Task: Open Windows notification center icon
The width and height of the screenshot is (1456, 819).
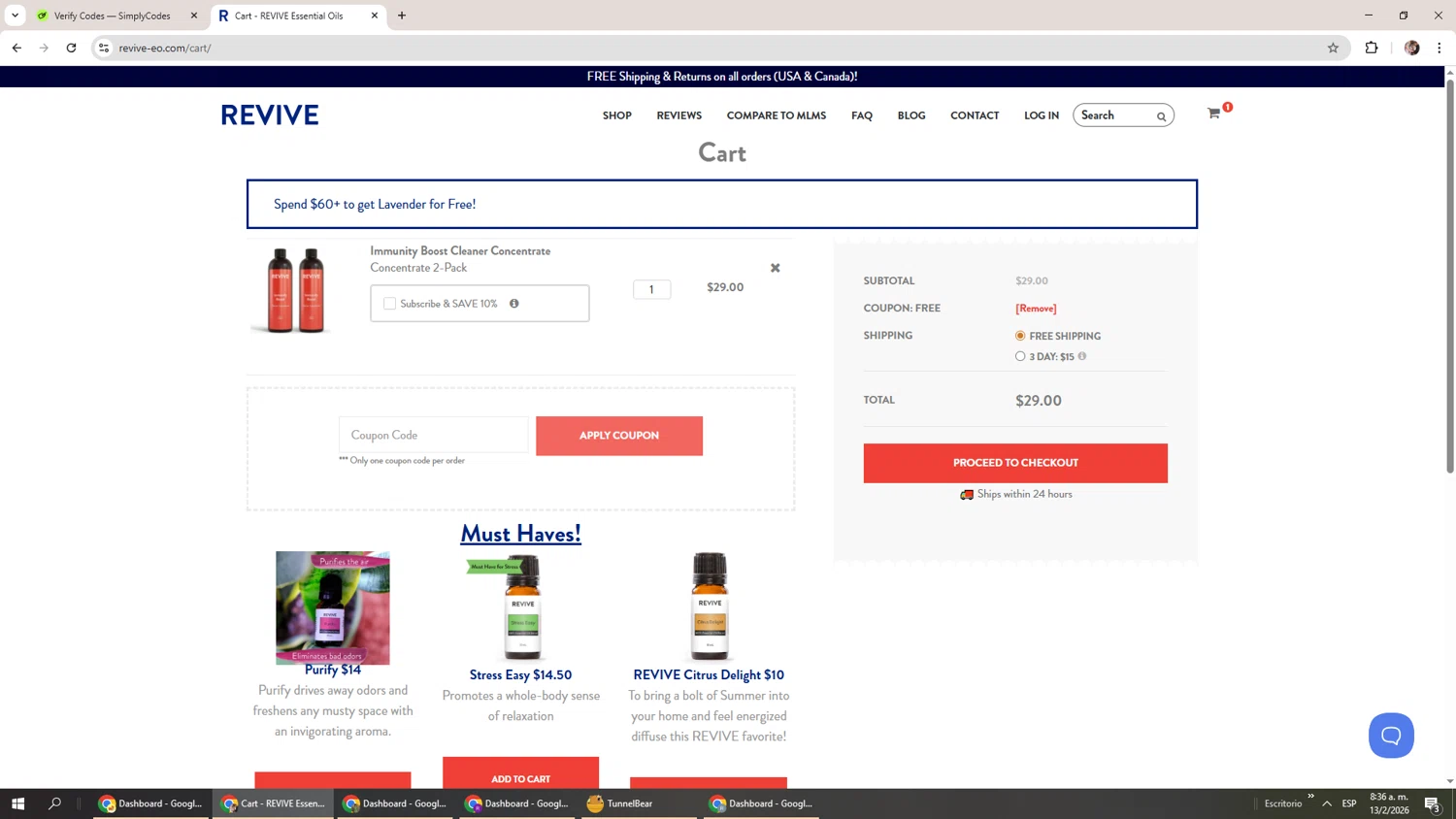Action: click(1433, 803)
